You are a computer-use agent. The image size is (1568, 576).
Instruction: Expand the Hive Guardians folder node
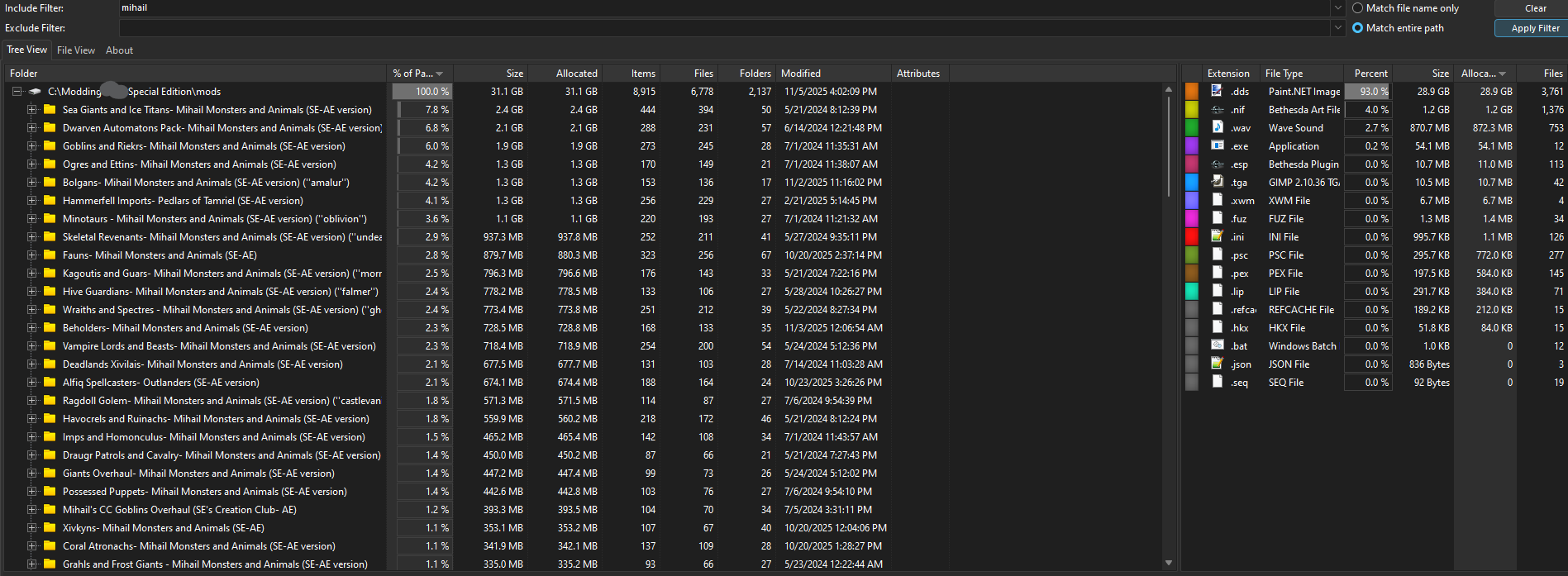tap(31, 291)
